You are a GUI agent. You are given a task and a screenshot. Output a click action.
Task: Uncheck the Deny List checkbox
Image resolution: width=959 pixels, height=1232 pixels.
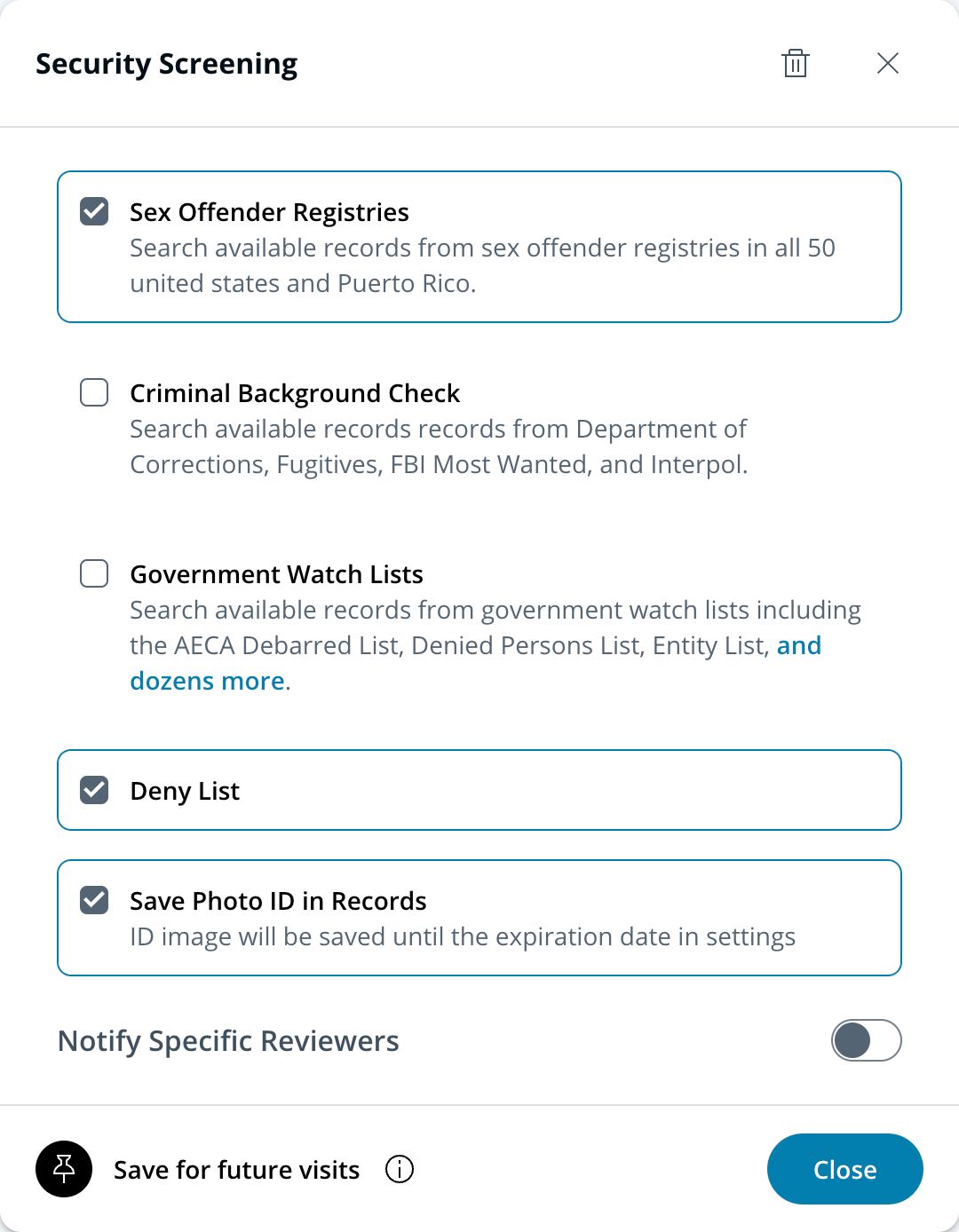click(x=94, y=791)
